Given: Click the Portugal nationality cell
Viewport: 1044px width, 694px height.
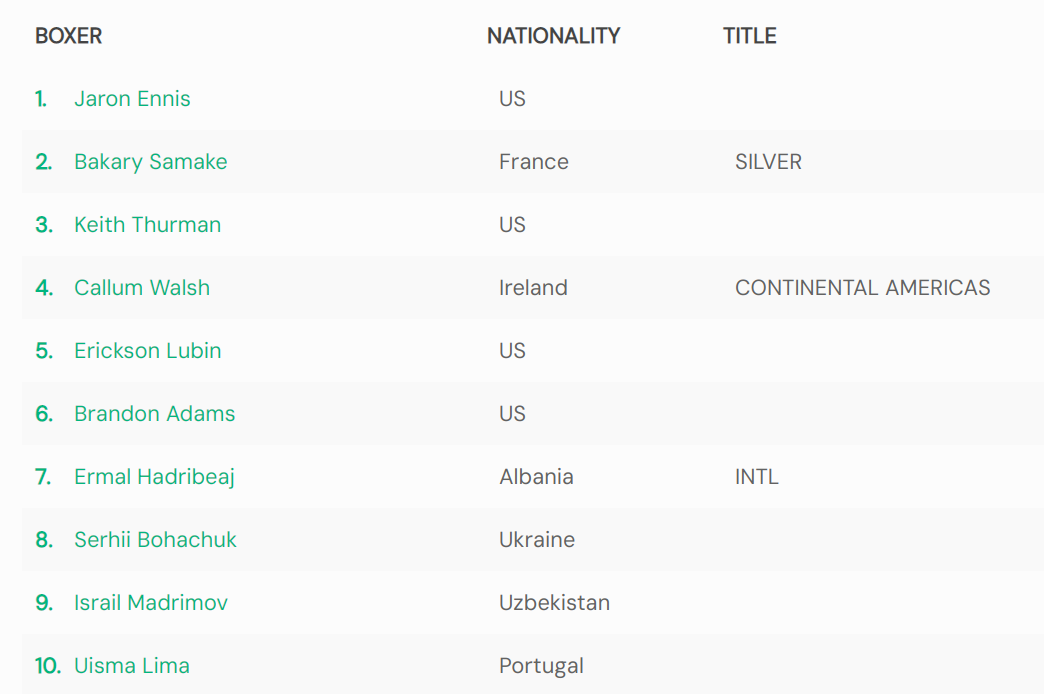Looking at the screenshot, I should click(541, 666).
